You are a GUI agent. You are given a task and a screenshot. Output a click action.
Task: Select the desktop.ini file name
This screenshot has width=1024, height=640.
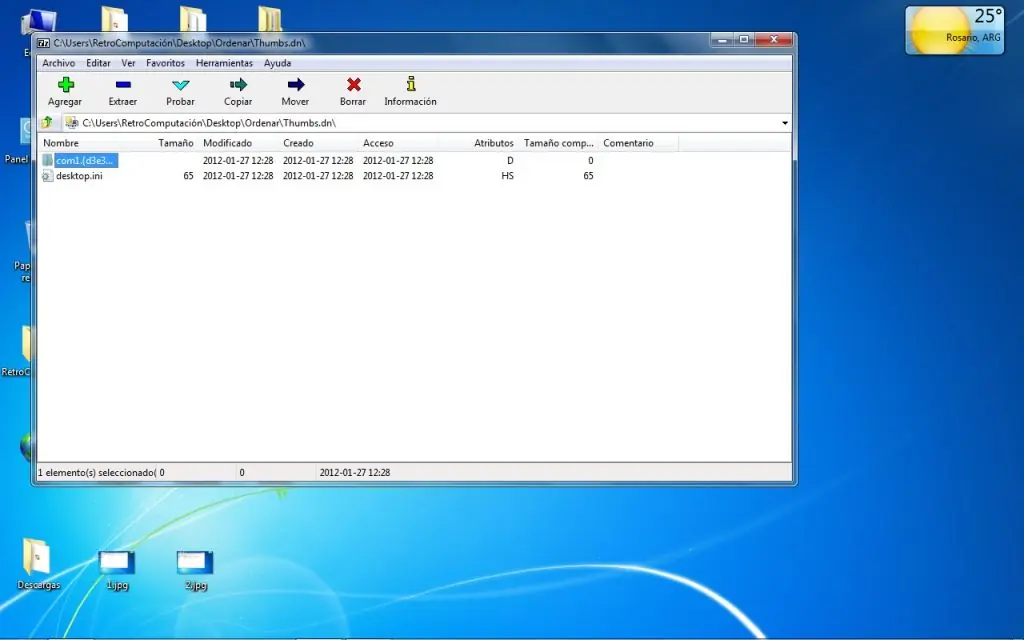[79, 176]
